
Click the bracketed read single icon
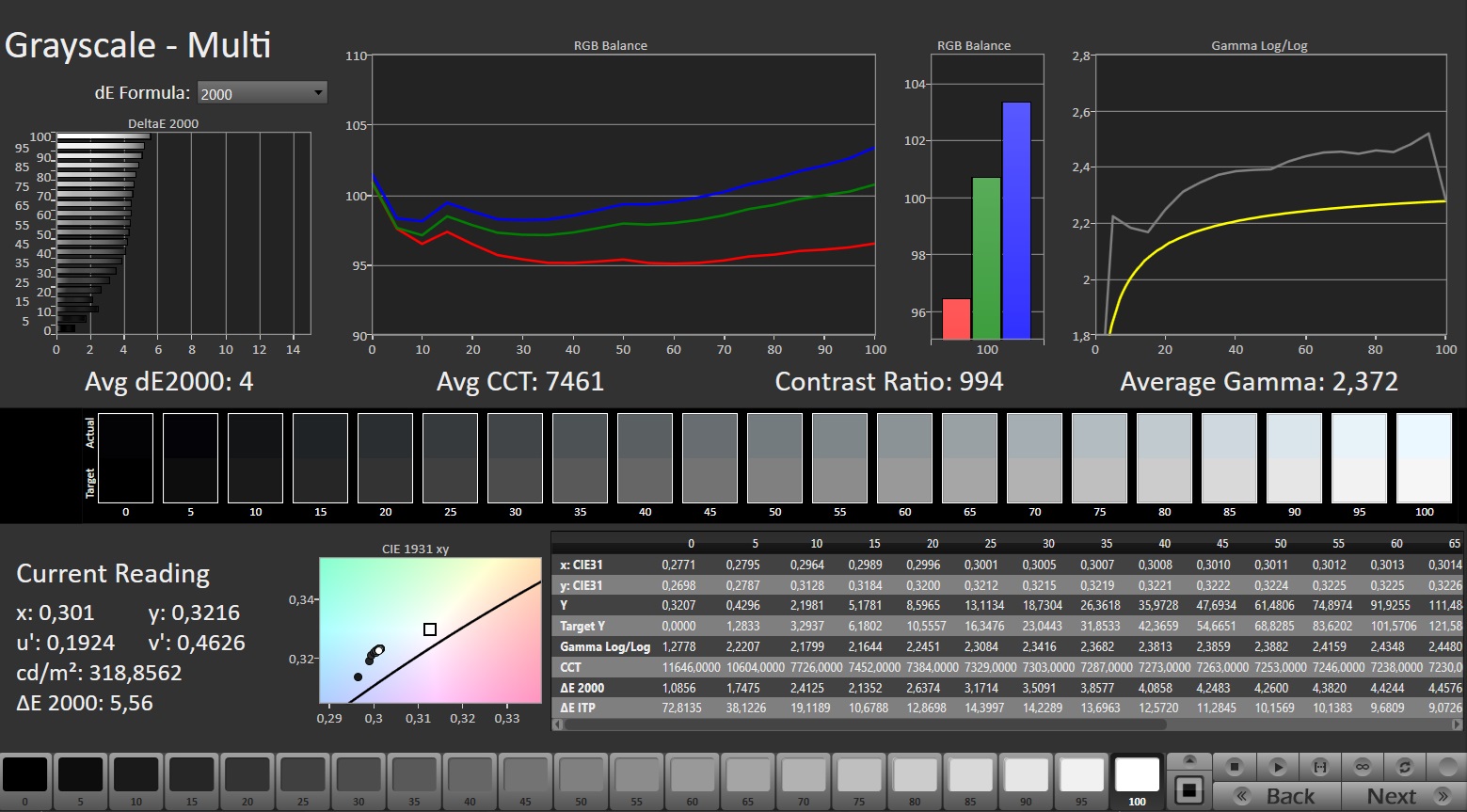(x=1319, y=767)
